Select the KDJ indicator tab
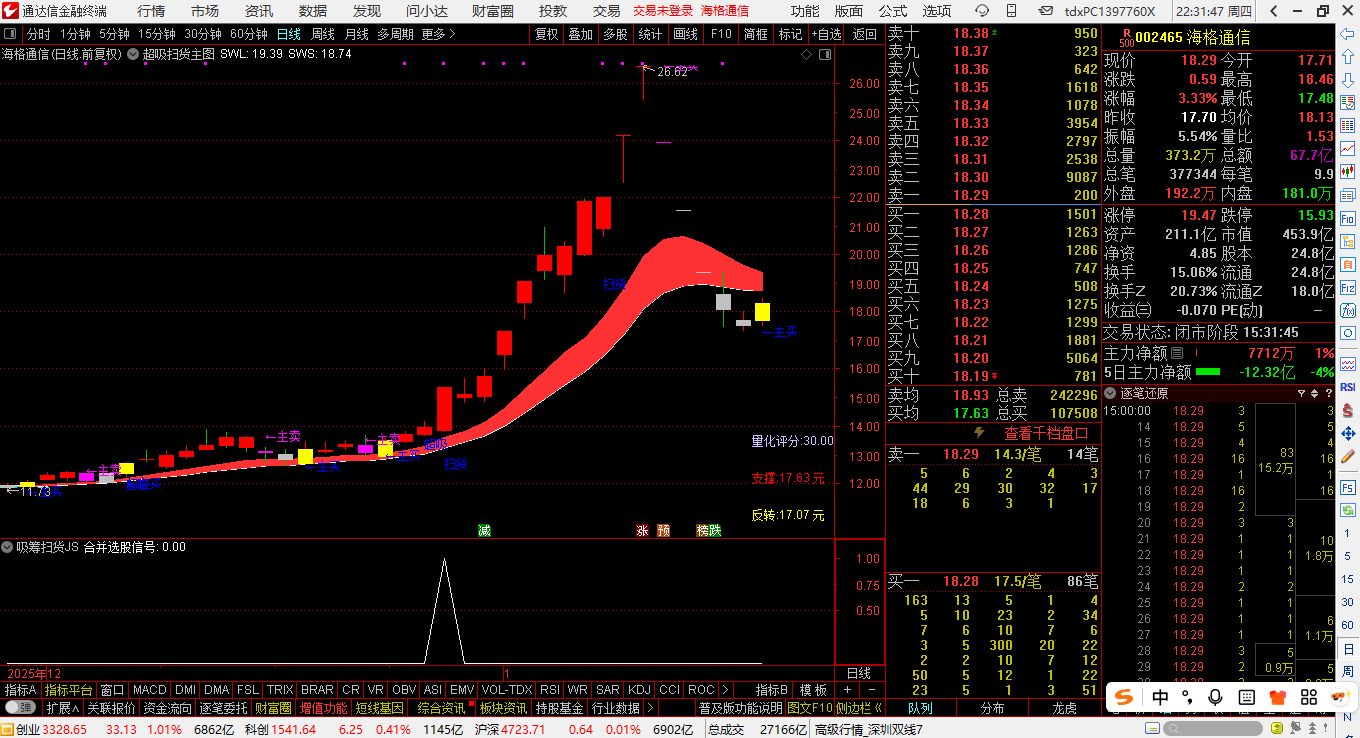Screen dimensions: 1360x738 point(639,690)
